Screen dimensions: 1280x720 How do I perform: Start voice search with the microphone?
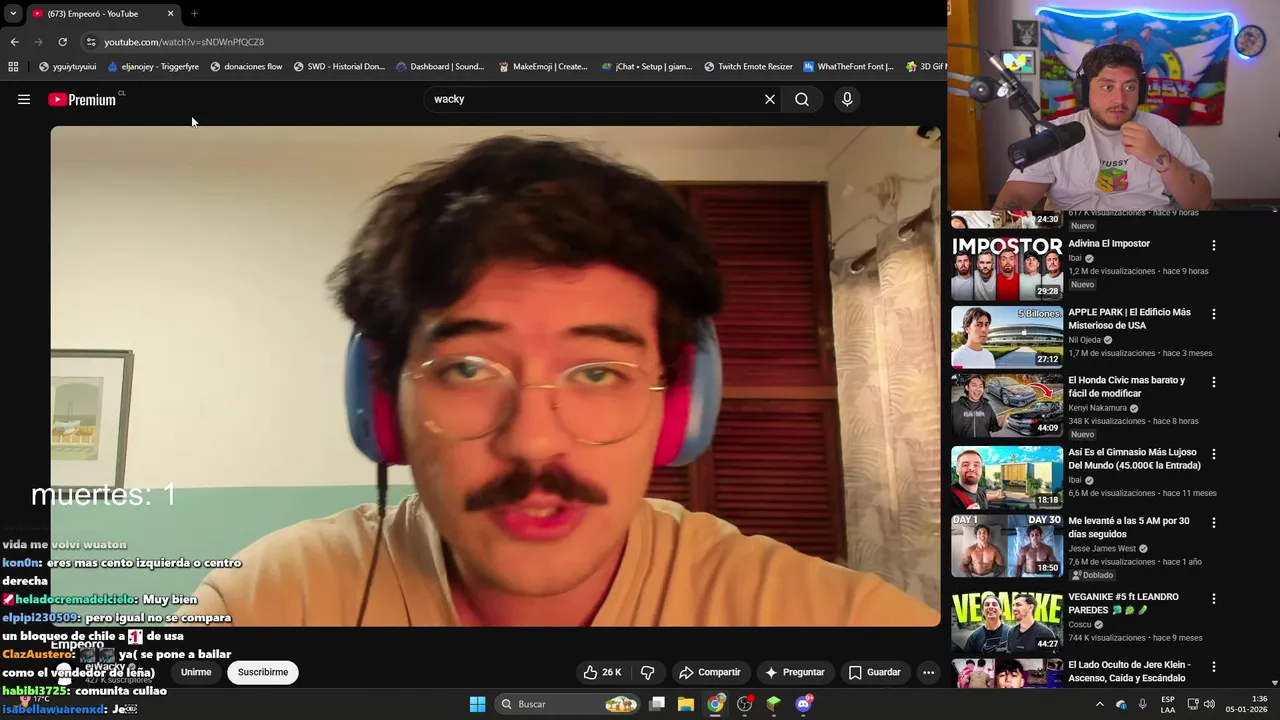click(x=847, y=99)
